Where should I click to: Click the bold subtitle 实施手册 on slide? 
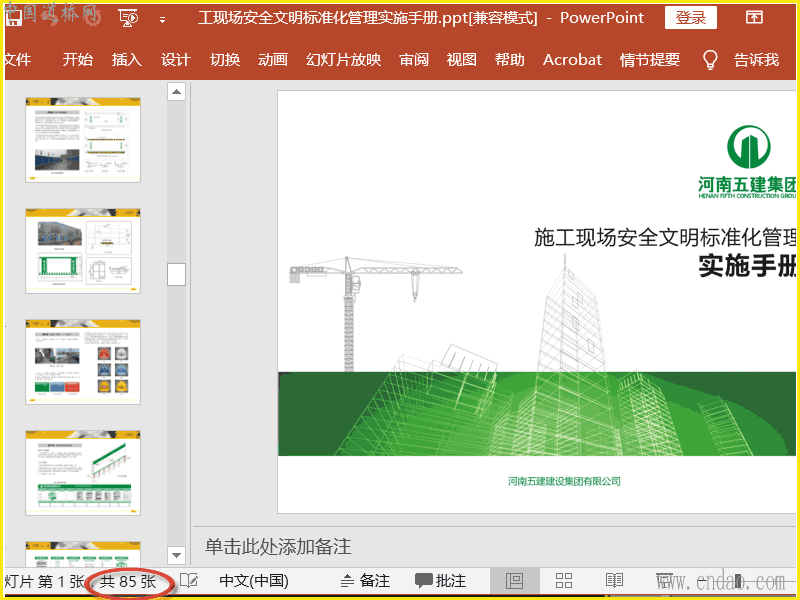coord(747,266)
